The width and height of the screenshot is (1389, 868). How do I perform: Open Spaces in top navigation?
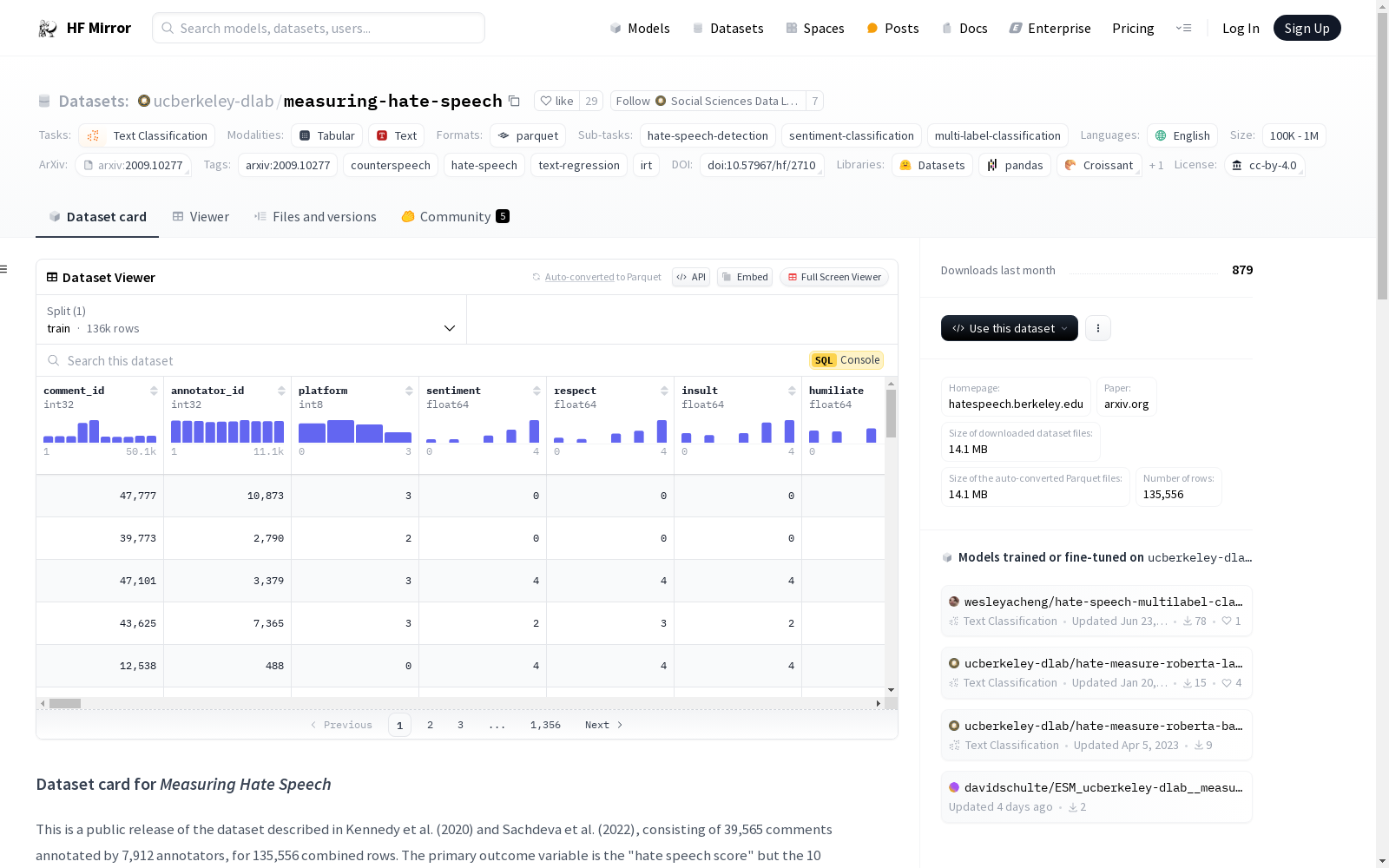[x=814, y=28]
